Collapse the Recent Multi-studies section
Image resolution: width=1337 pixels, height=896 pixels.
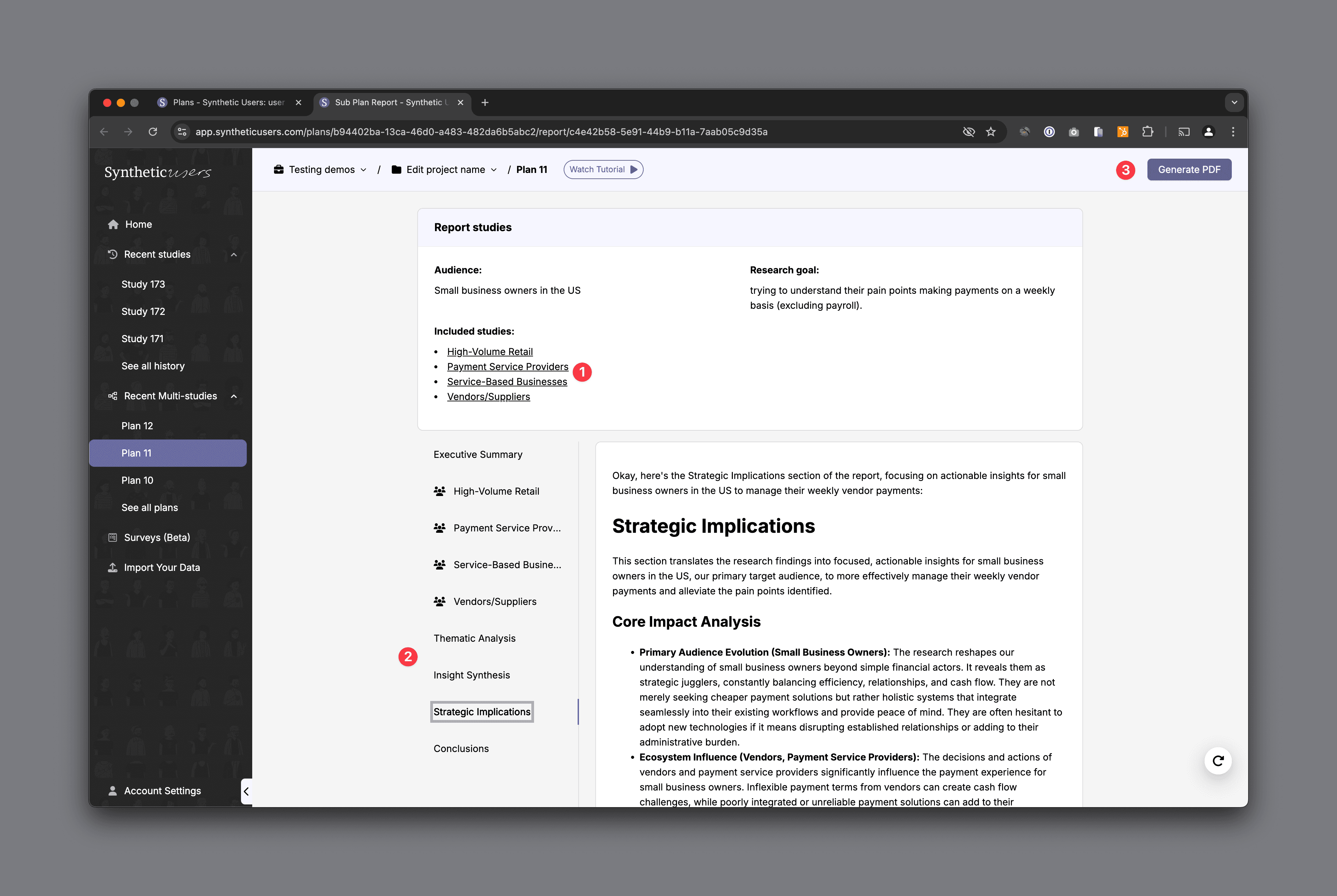pyautogui.click(x=234, y=397)
